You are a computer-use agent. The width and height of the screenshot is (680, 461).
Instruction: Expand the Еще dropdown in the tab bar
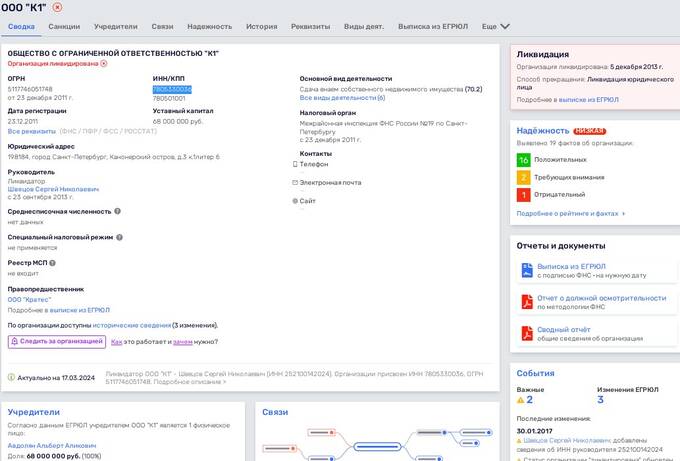(495, 26)
